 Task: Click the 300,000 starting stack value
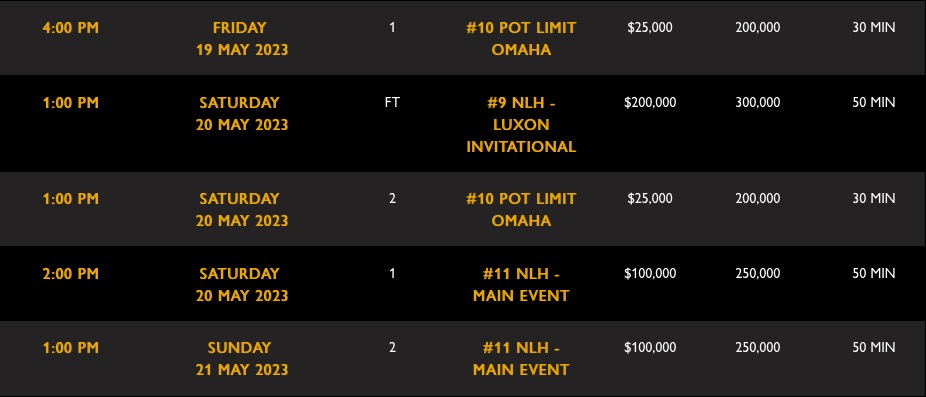pos(758,103)
